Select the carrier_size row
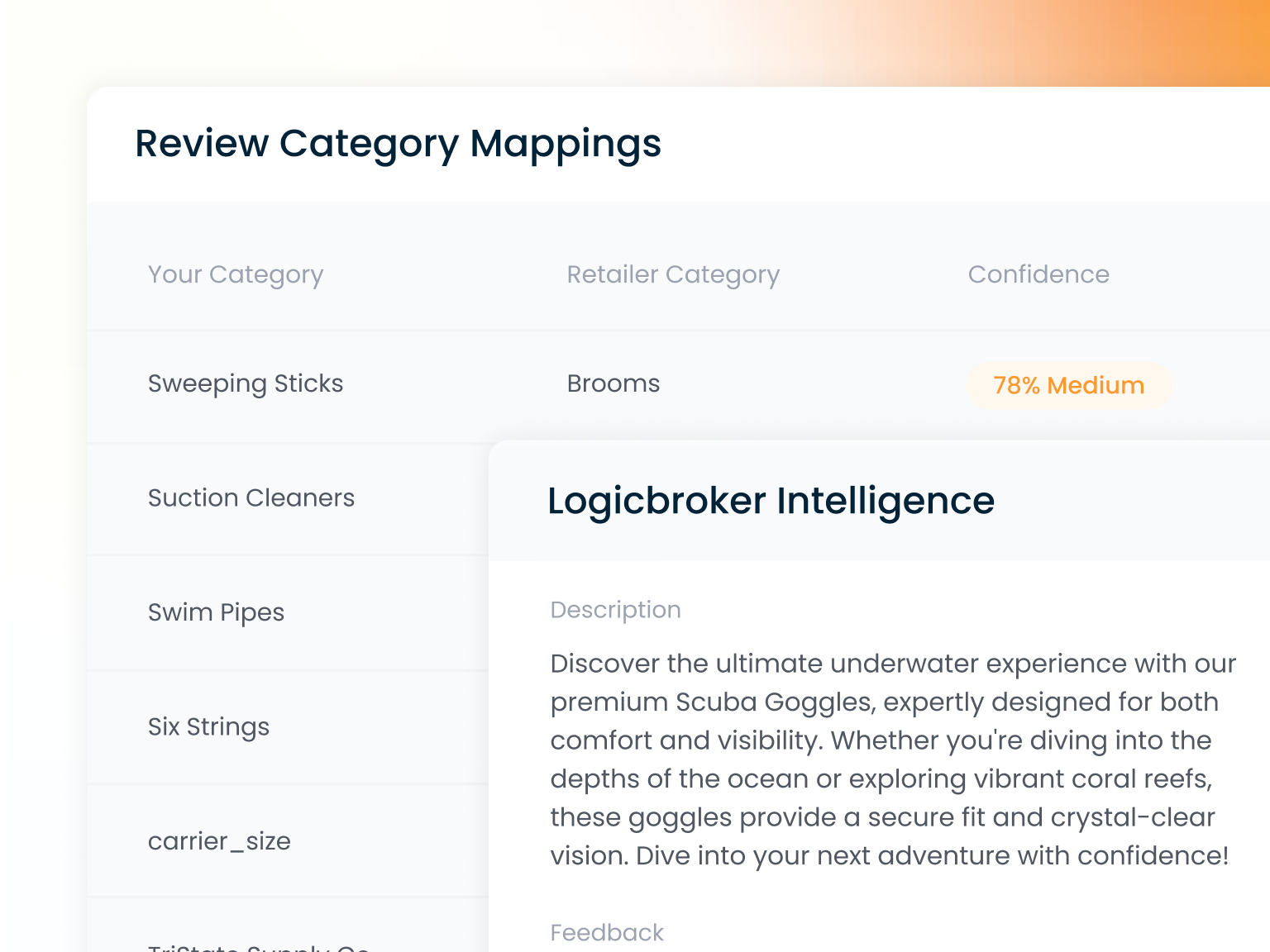1270x952 pixels. click(x=219, y=841)
